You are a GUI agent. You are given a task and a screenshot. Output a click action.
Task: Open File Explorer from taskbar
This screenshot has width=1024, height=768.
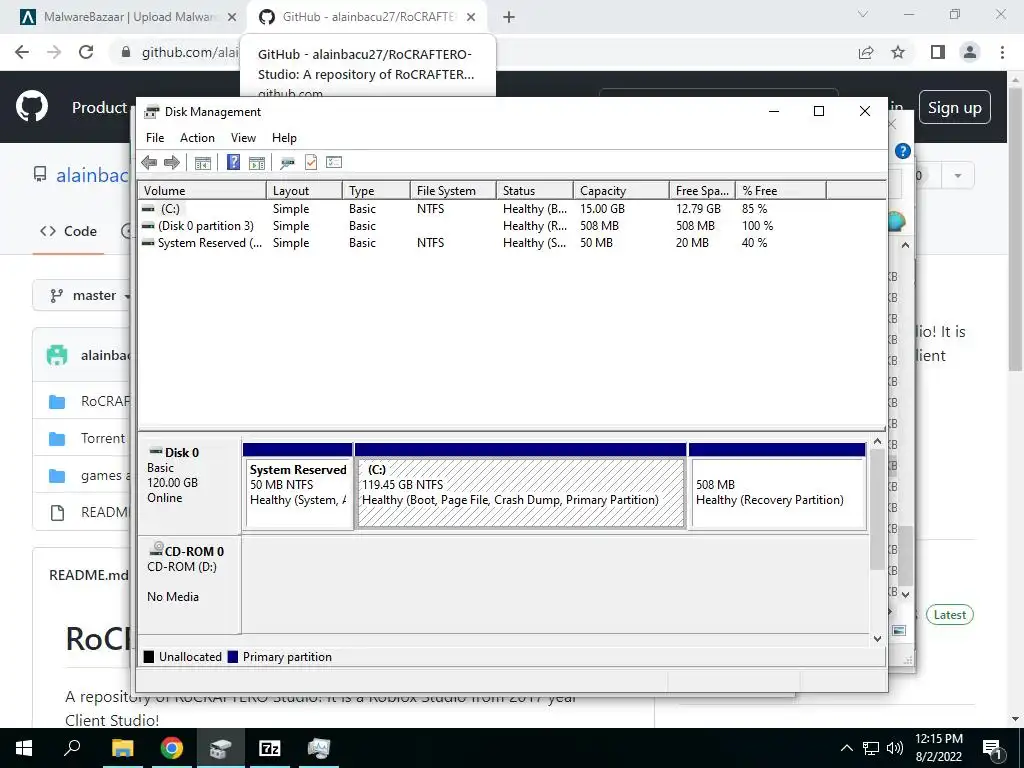[122, 748]
